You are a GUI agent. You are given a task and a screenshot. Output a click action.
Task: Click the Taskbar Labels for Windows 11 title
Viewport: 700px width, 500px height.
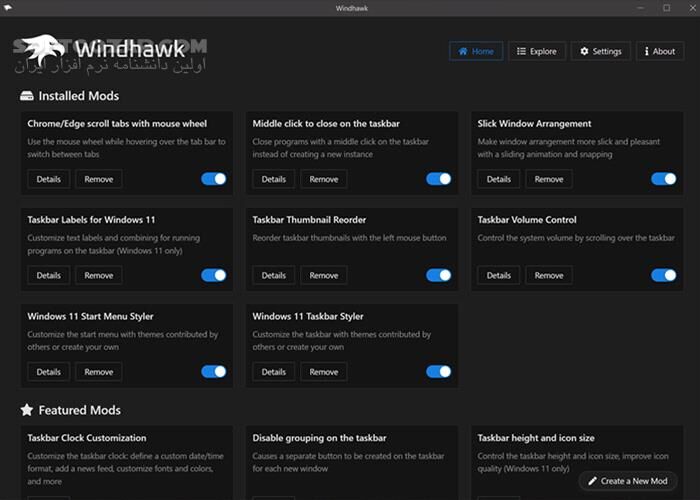[x=91, y=220]
